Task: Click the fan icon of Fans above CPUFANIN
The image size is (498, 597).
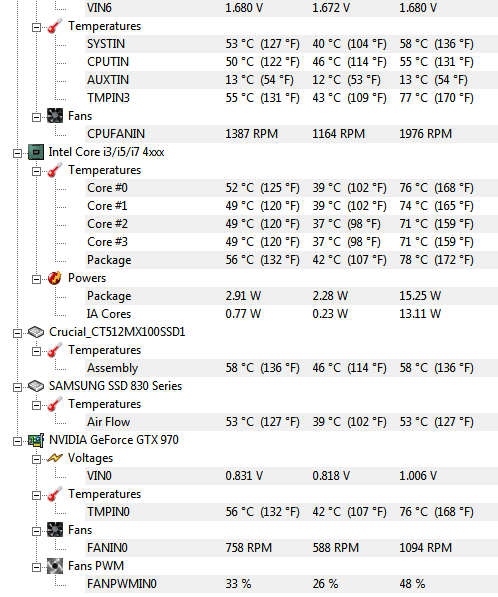Action: click(x=55, y=116)
